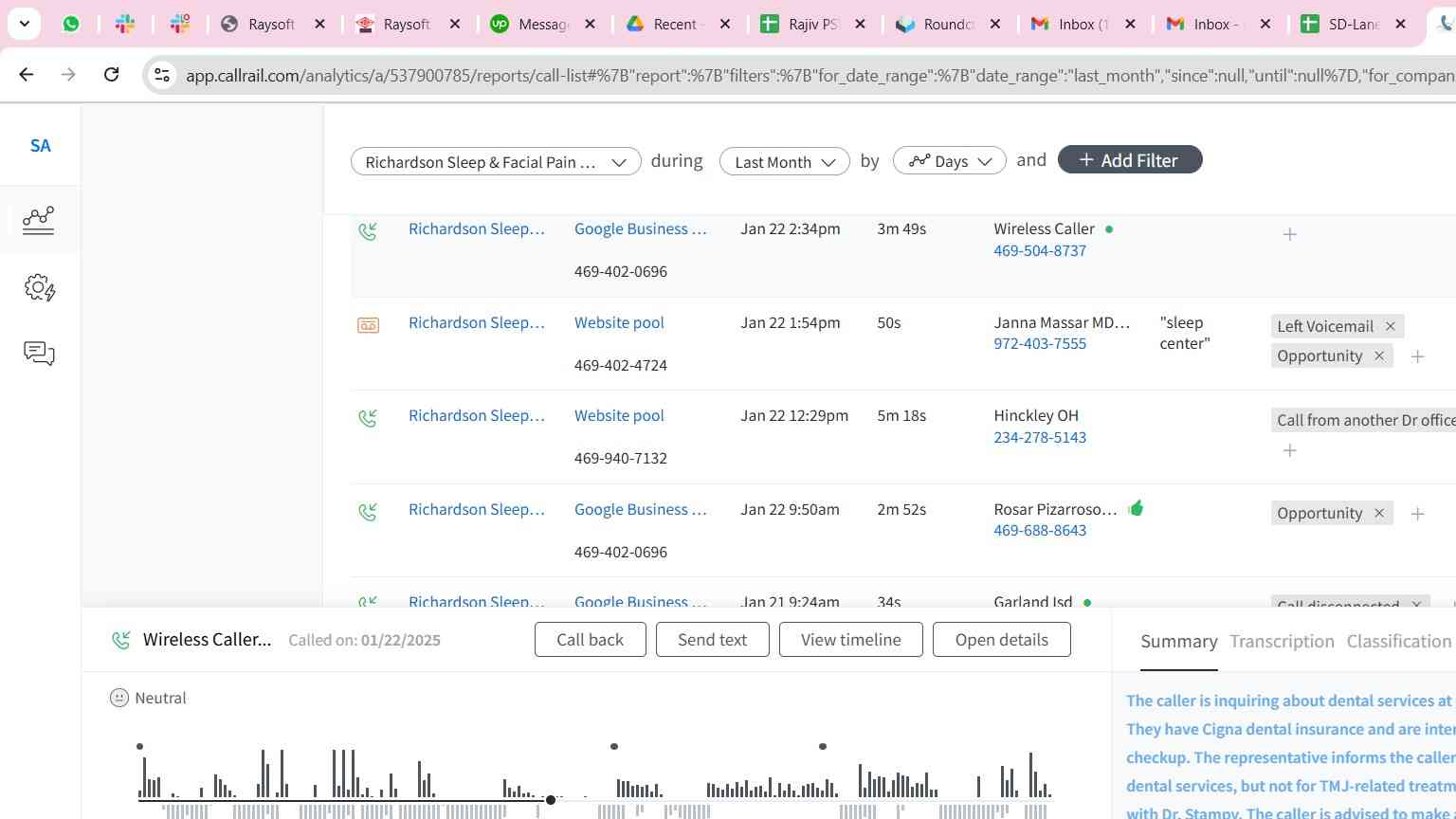Reload the page with refresh icon
Screen dimensions: 1456x819
tap(111, 74)
